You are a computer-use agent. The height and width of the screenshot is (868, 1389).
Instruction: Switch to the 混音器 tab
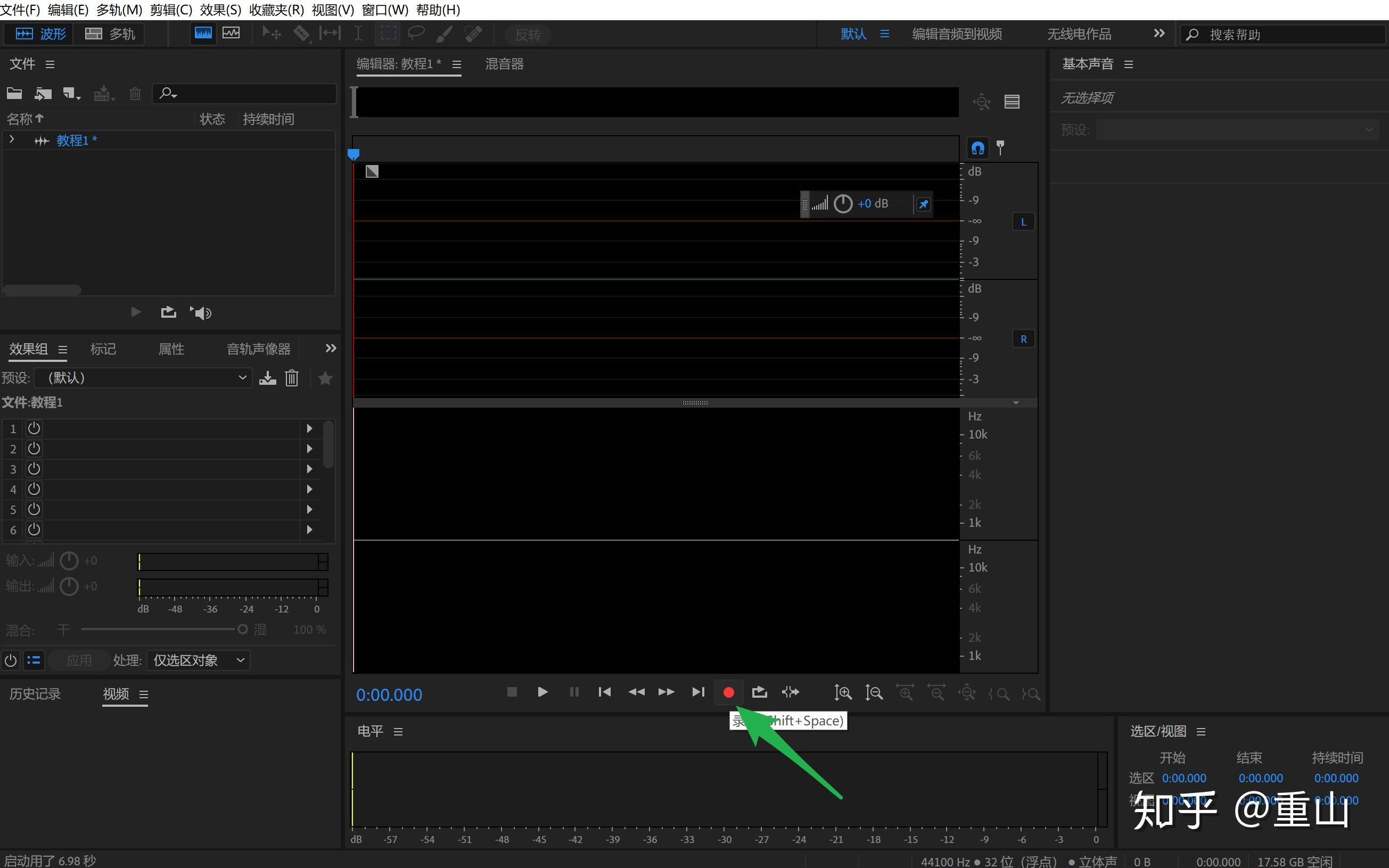pos(504,64)
